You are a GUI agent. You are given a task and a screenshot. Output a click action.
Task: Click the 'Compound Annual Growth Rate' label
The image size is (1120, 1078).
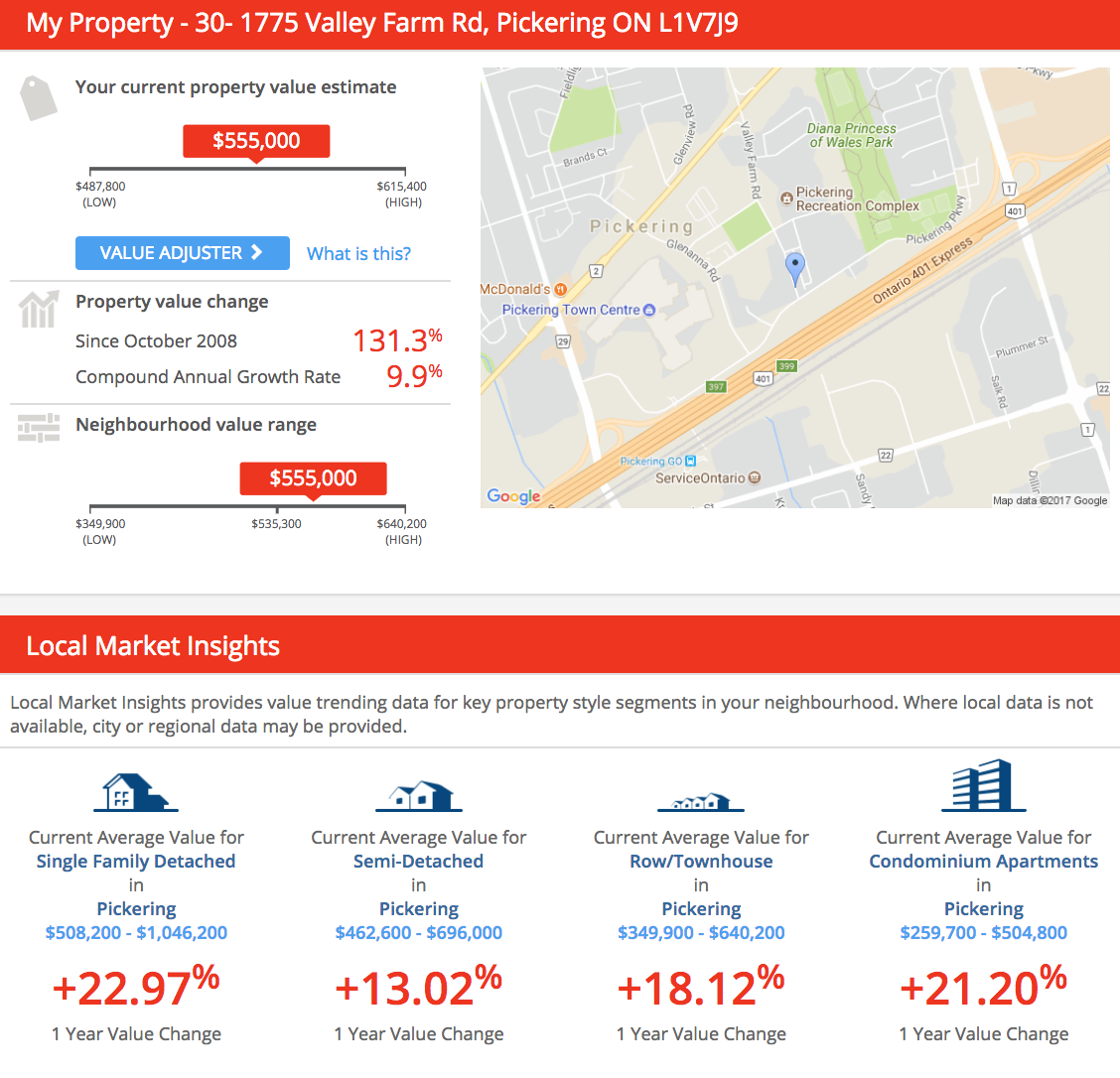pos(208,377)
